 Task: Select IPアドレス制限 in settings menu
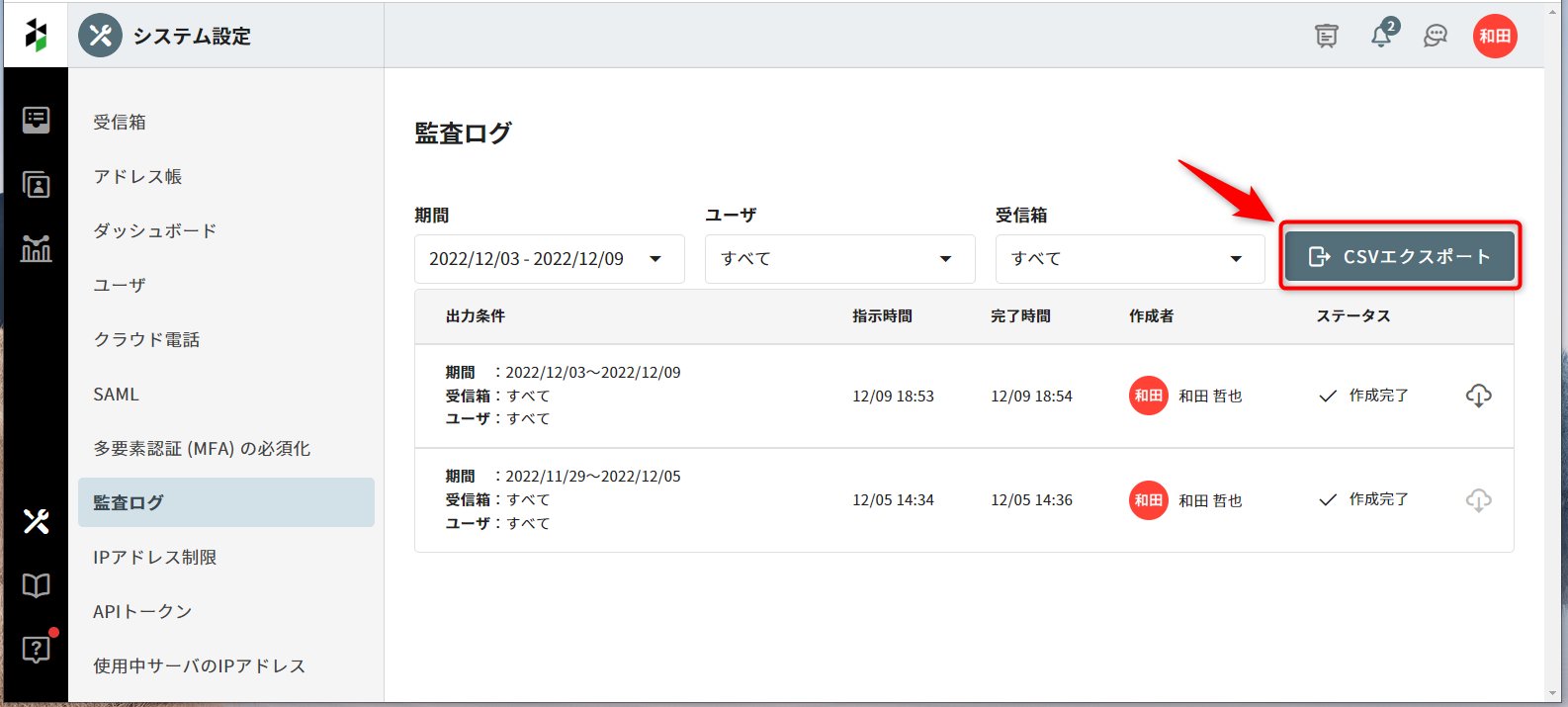coord(155,557)
